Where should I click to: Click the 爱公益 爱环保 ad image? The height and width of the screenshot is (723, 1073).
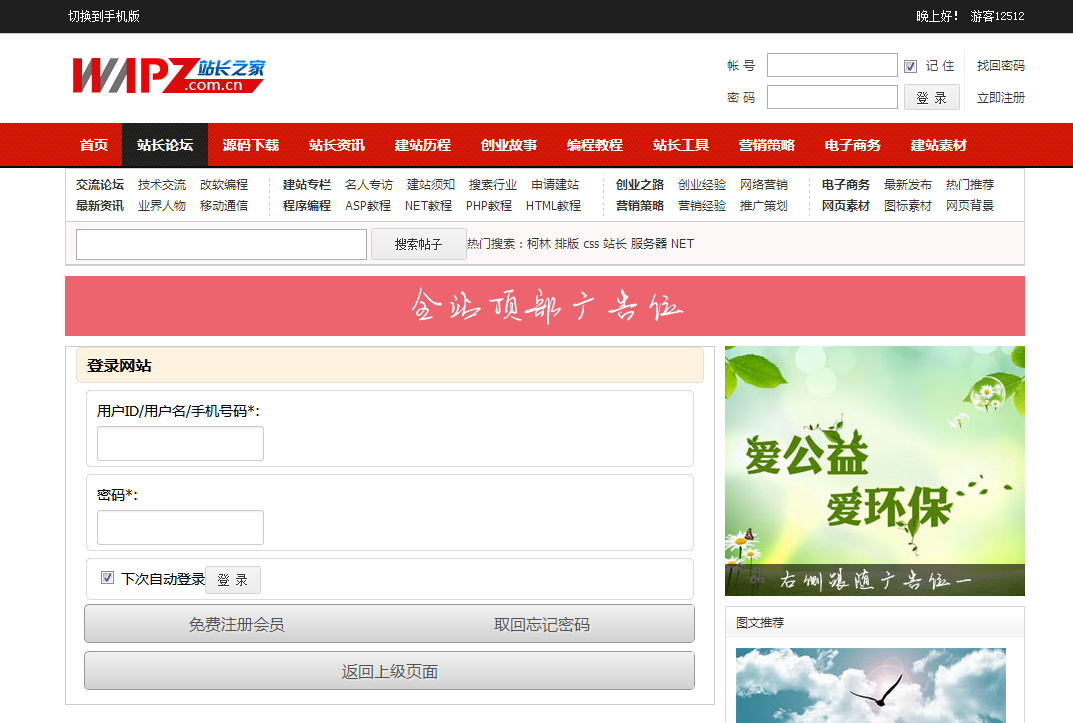[874, 470]
